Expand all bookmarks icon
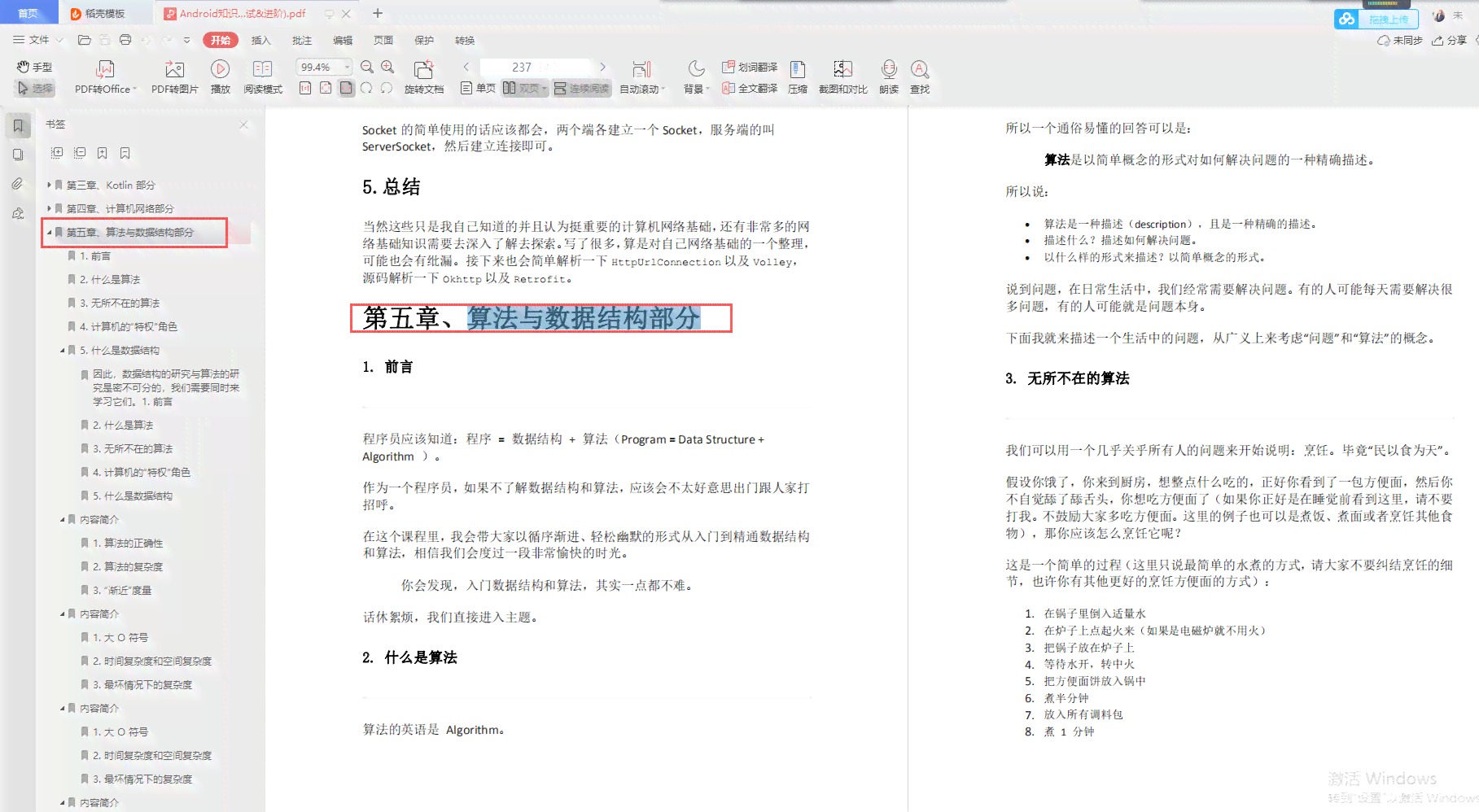 (57, 152)
